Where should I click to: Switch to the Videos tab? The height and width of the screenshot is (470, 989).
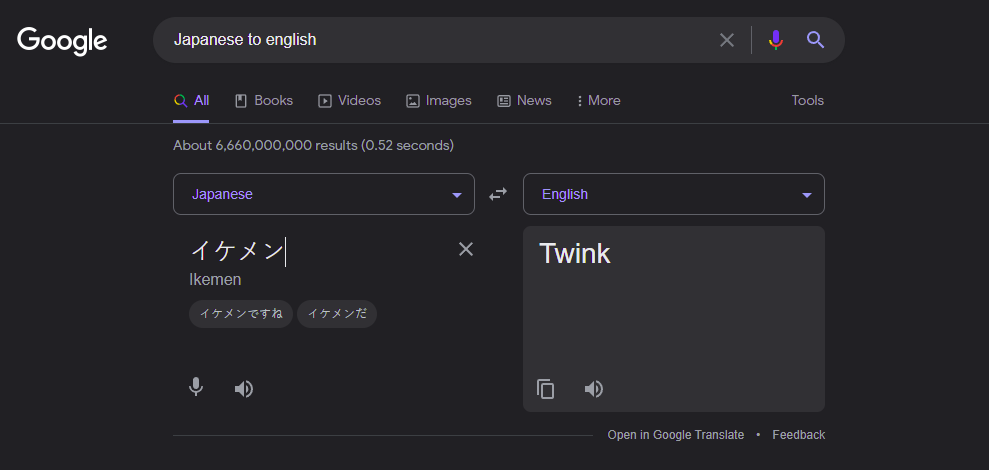[349, 100]
